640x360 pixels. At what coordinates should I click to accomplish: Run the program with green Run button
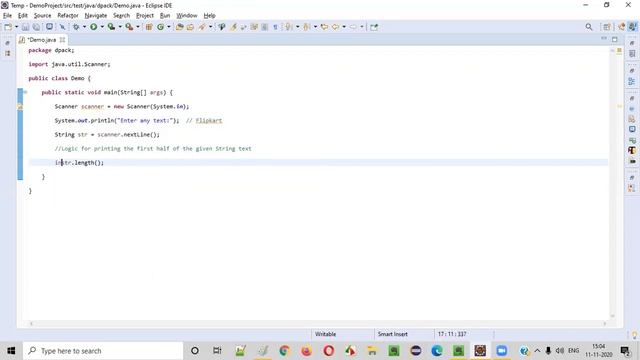point(93,27)
